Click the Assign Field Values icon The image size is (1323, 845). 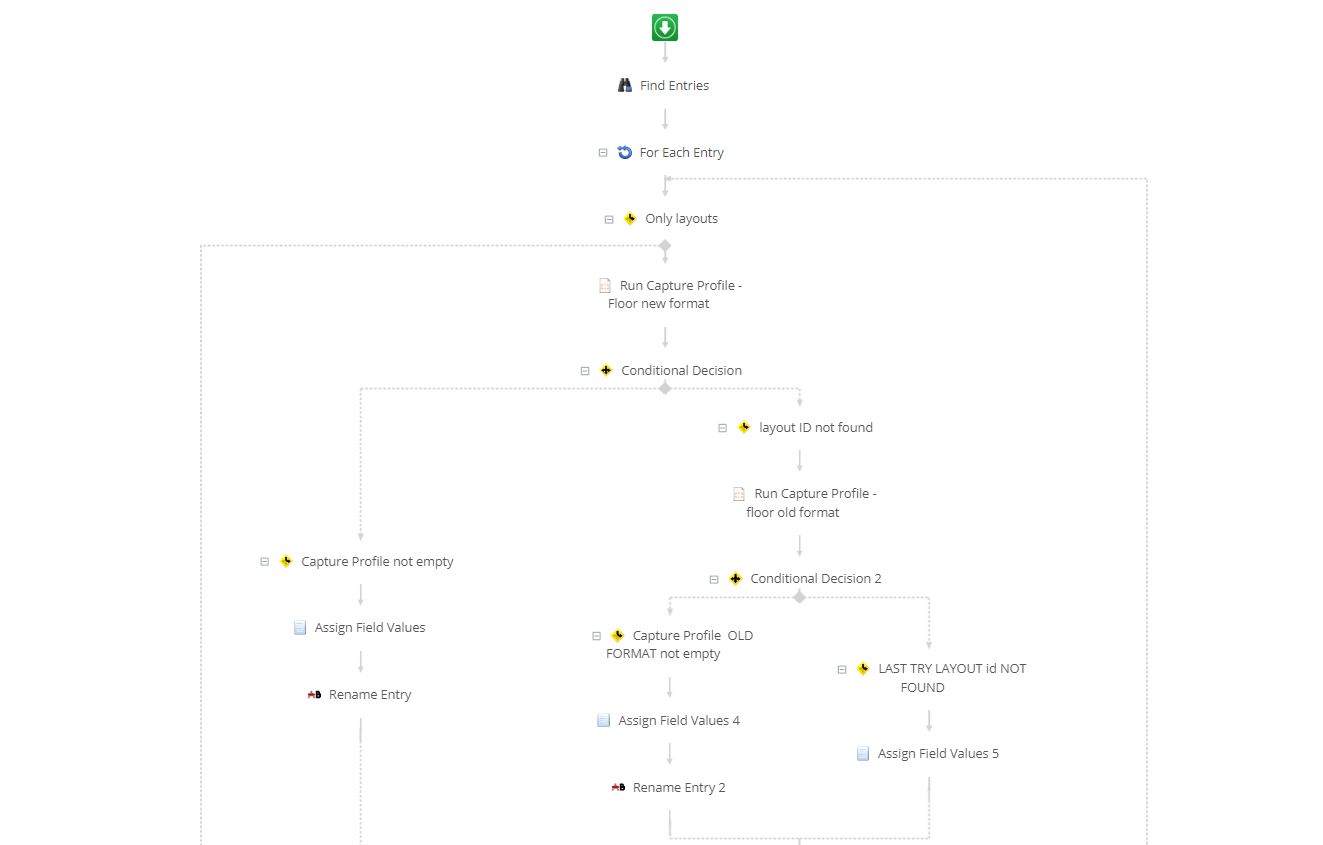pos(300,627)
